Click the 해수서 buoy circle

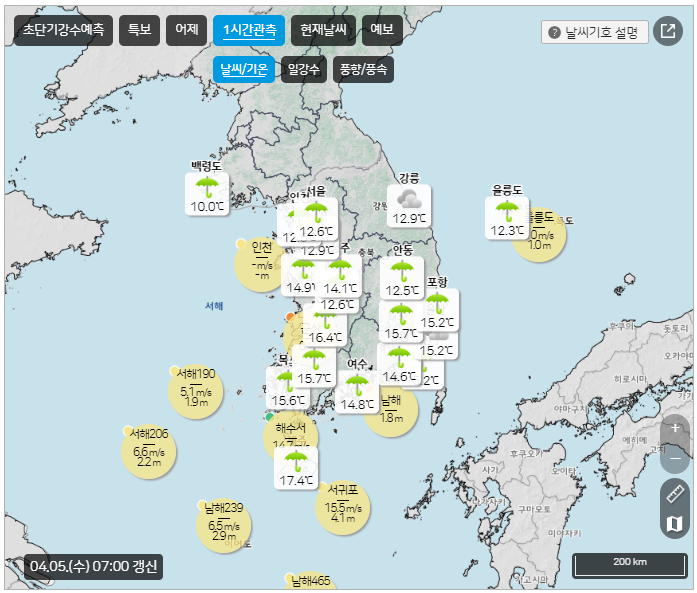click(290, 431)
